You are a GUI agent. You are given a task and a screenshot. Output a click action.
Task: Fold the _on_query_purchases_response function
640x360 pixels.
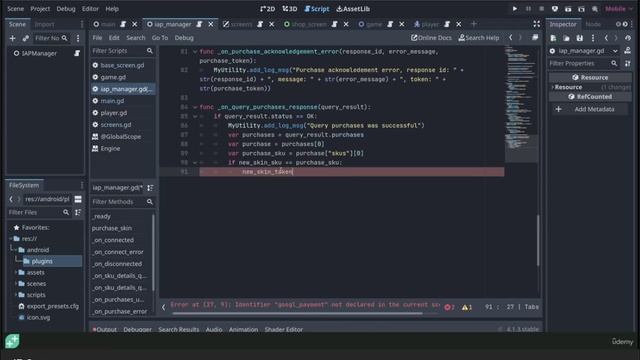coord(195,107)
